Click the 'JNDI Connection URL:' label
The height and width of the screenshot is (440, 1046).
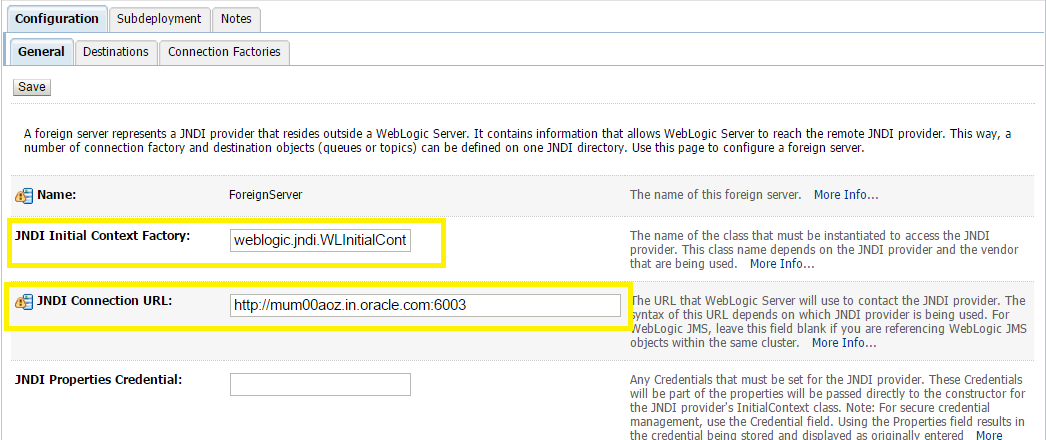tap(105, 301)
